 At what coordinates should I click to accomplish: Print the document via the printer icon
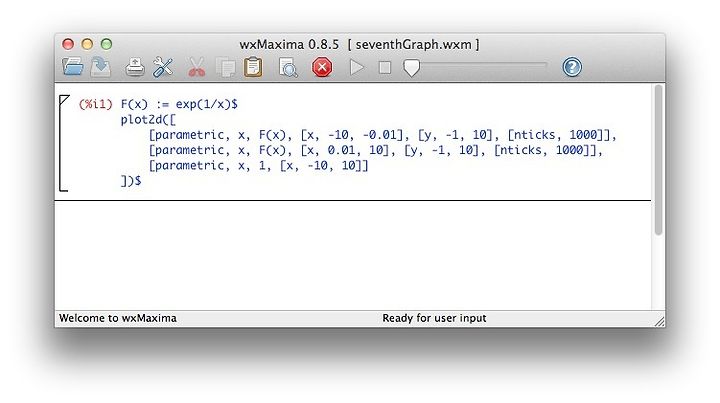[135, 67]
